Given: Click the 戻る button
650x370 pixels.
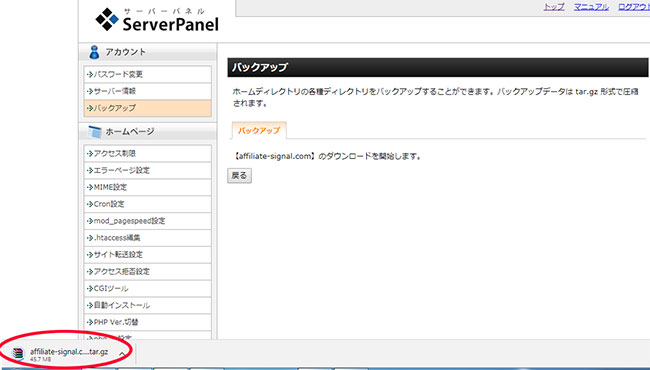Looking at the screenshot, I should point(239,176).
